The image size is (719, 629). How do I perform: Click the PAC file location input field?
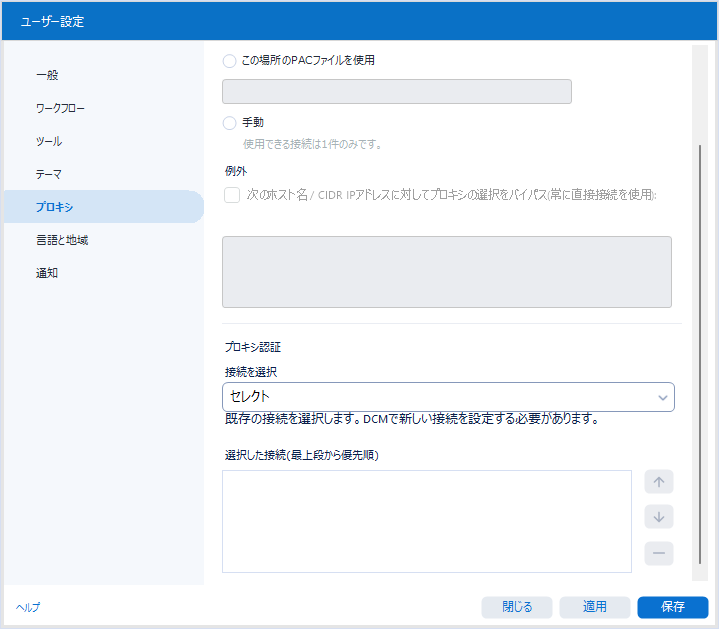[396, 92]
